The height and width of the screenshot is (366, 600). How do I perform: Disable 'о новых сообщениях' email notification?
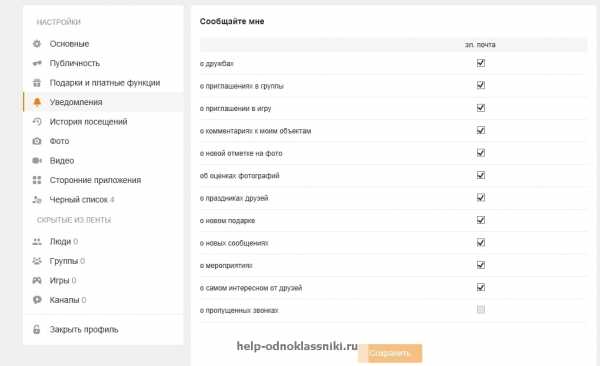(481, 243)
